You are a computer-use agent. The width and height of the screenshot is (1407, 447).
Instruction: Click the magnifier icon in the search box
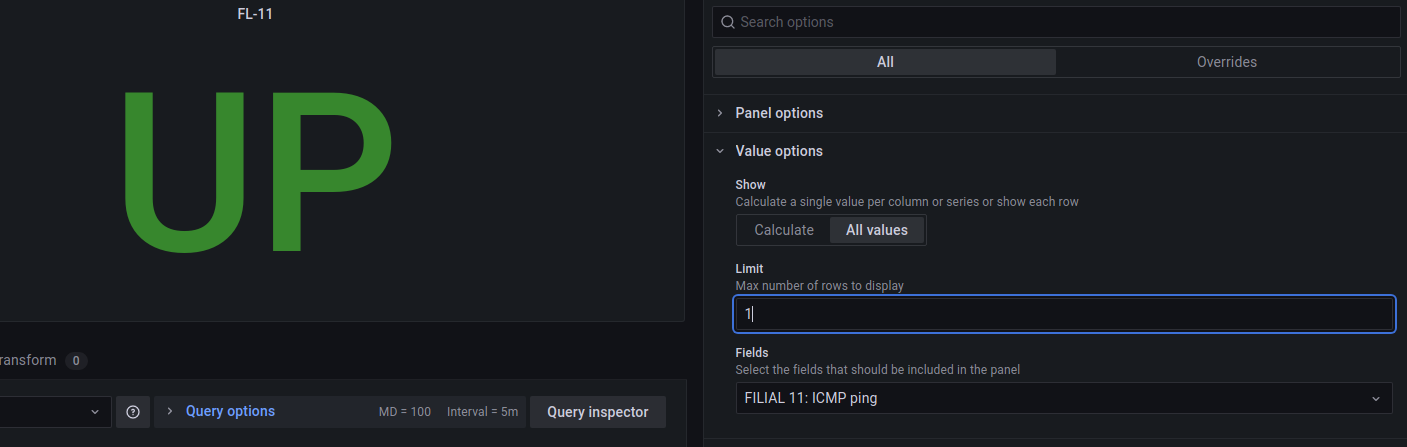click(728, 22)
